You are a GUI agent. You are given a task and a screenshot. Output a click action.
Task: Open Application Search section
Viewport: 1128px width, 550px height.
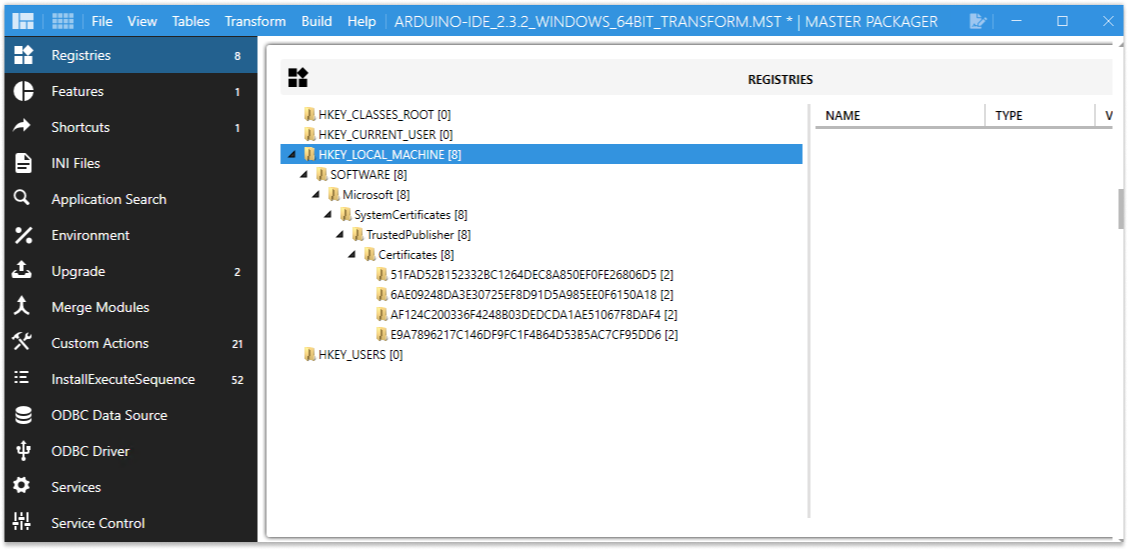tap(130, 199)
